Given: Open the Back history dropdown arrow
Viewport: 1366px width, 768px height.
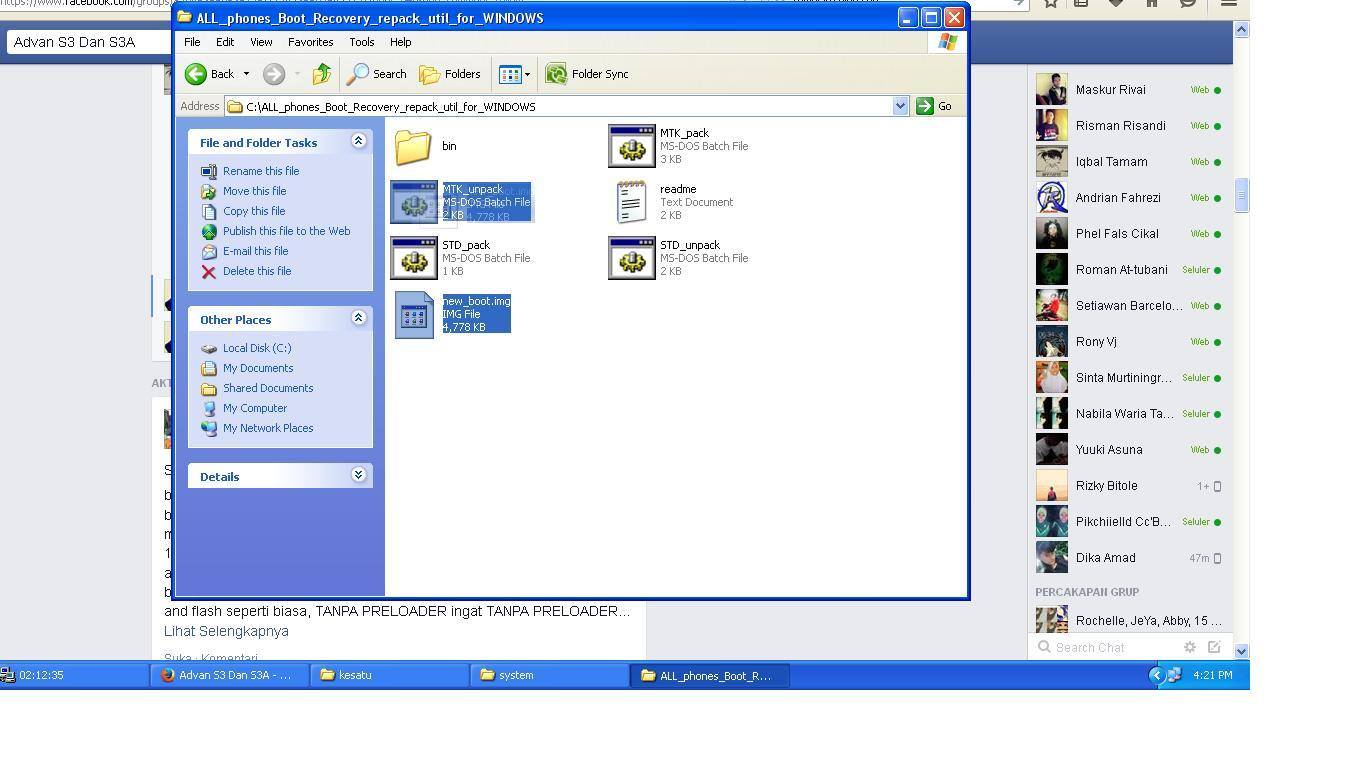Looking at the screenshot, I should click(246, 74).
